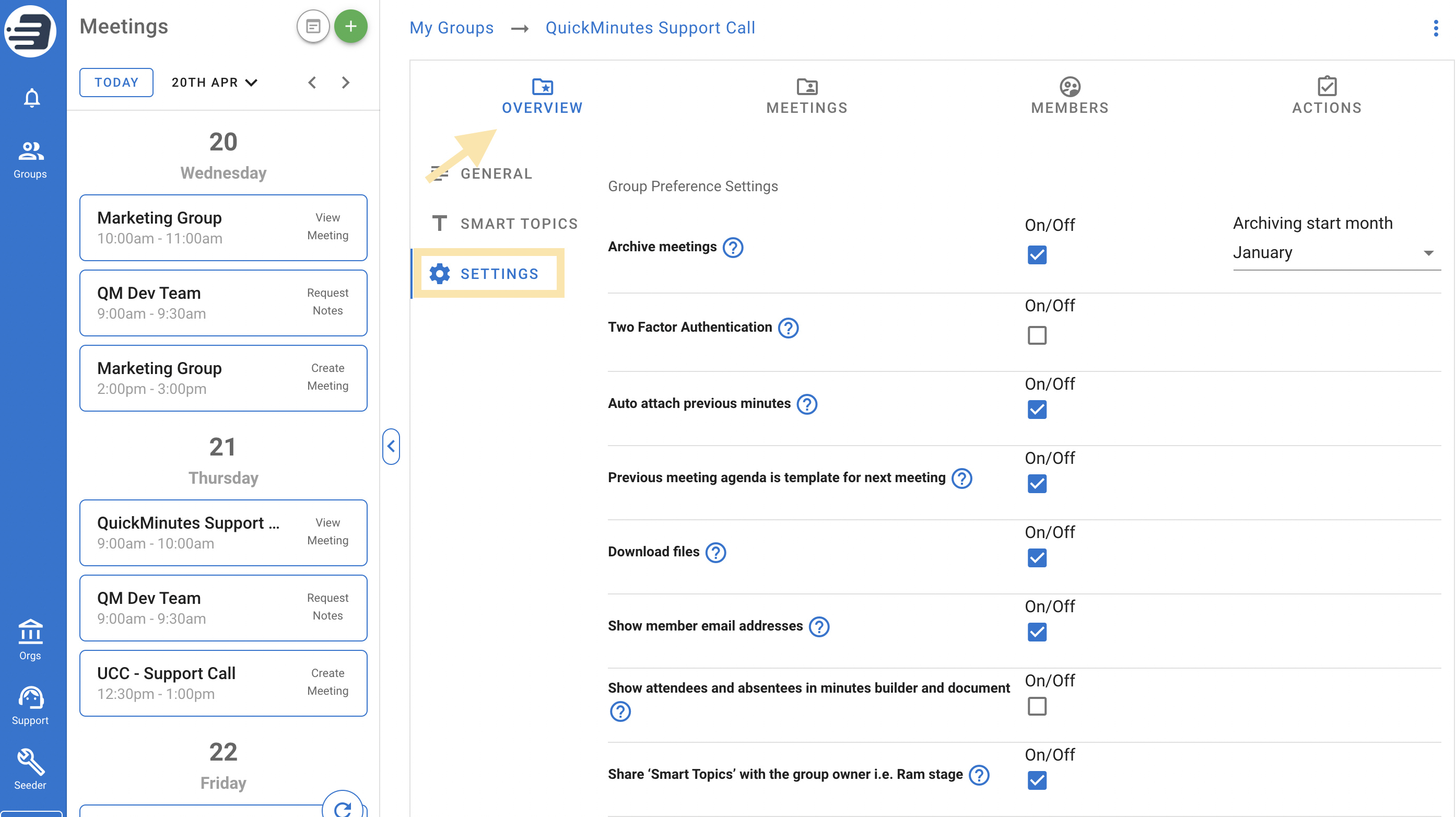Viewport: 1456px width, 817px height.
Task: View Meeting for Marketing Group 10:00am
Action: 328,227
